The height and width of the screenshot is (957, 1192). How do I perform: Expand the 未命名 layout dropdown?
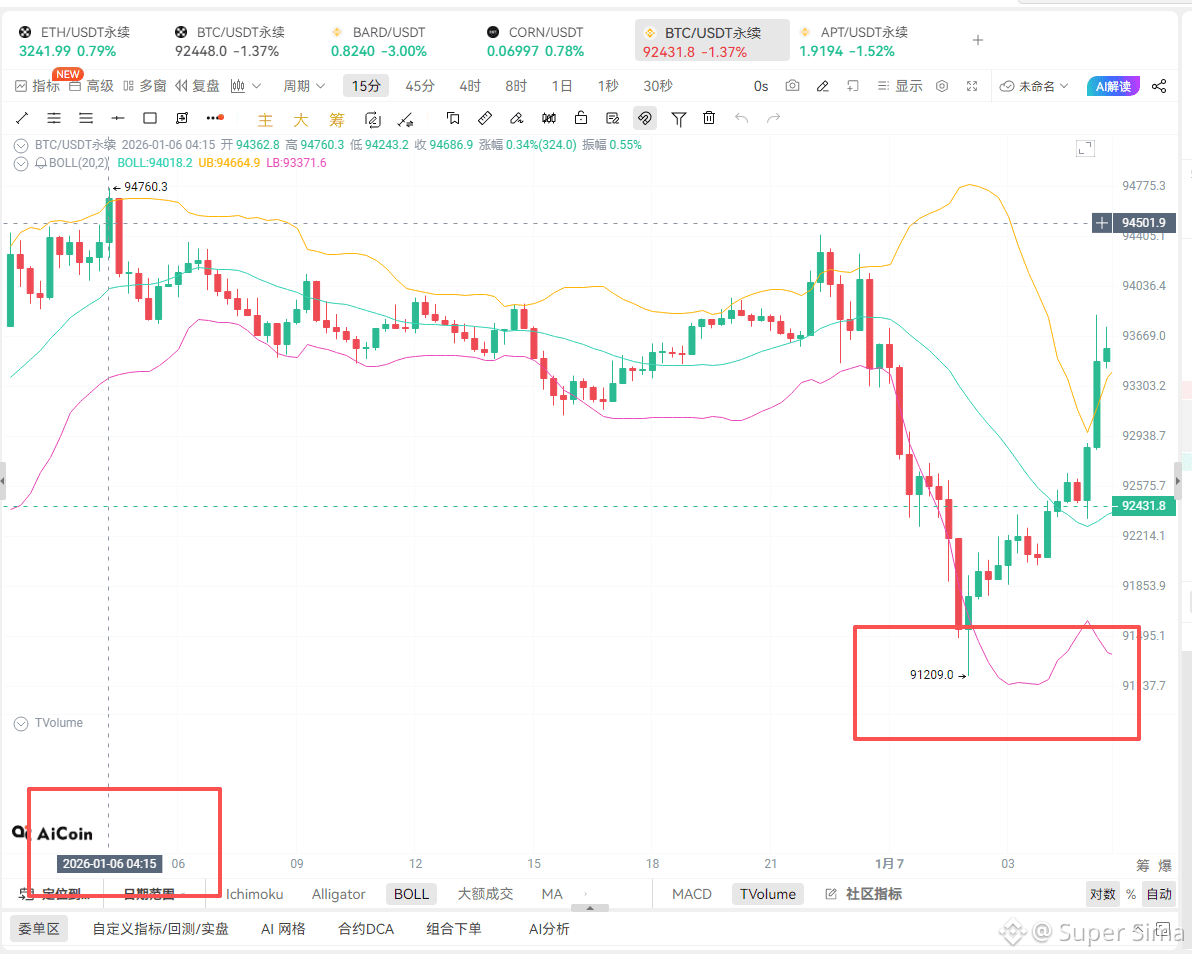point(1034,86)
